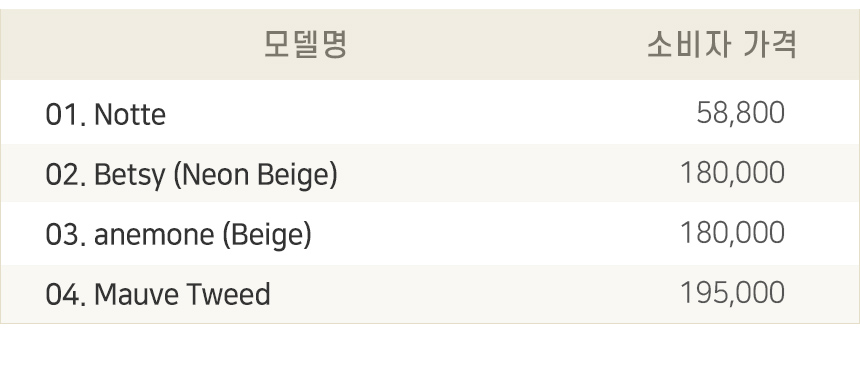This screenshot has width=860, height=386.
Task: Click the number 03 in third row
Action: [62, 234]
